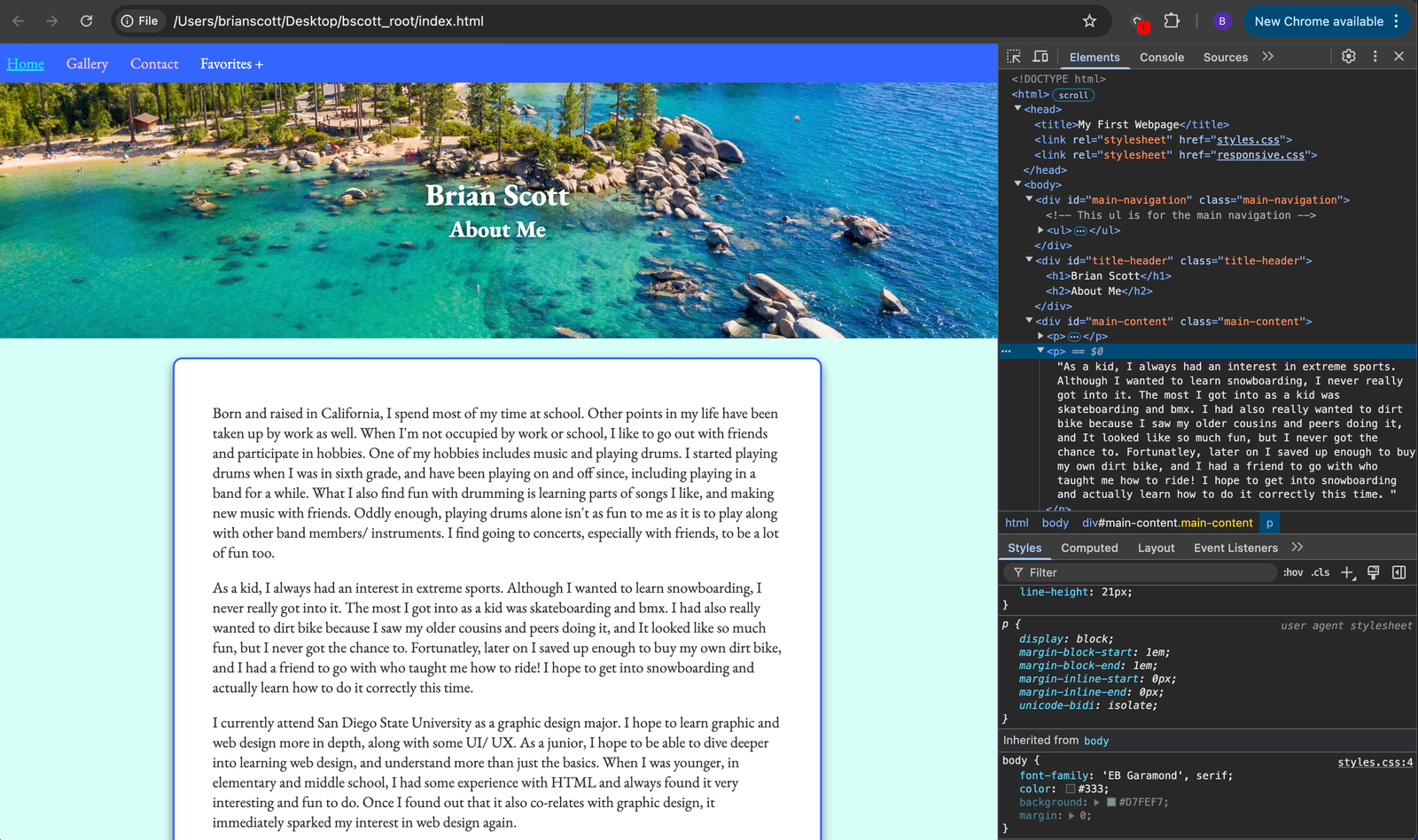Click the new style rule plus icon
Screen dimensions: 1418x840
click(1347, 572)
